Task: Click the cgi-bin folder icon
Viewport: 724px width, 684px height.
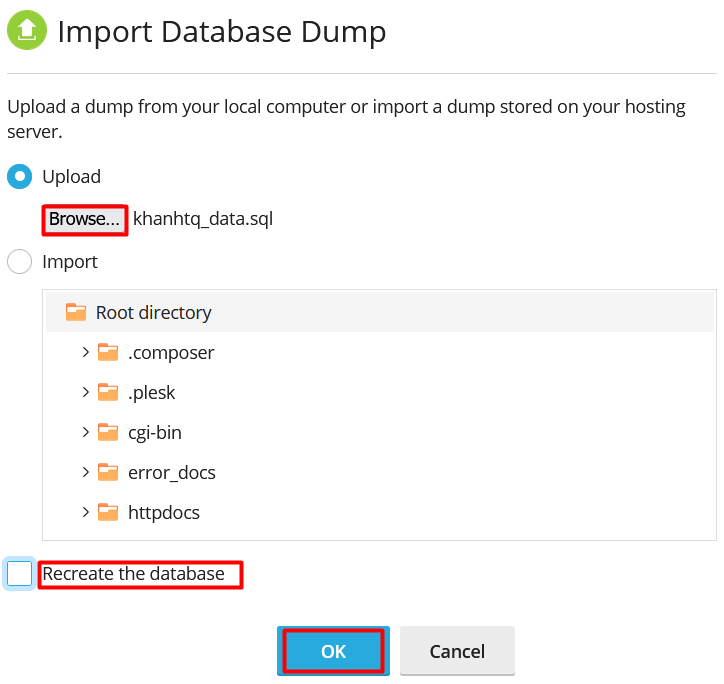Action: pos(108,432)
